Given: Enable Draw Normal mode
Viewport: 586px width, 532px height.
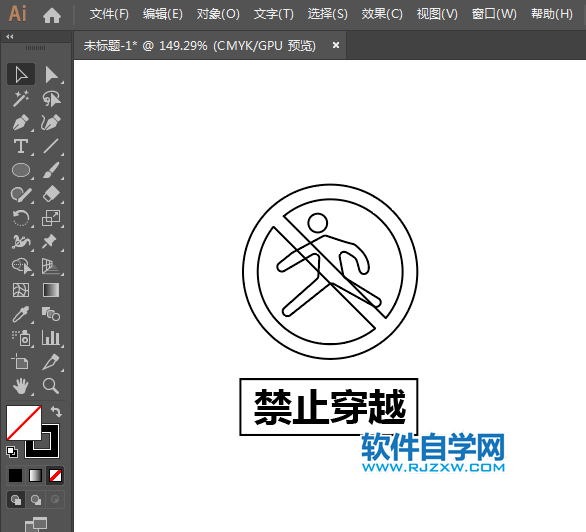Looking at the screenshot, I should 16,499.
